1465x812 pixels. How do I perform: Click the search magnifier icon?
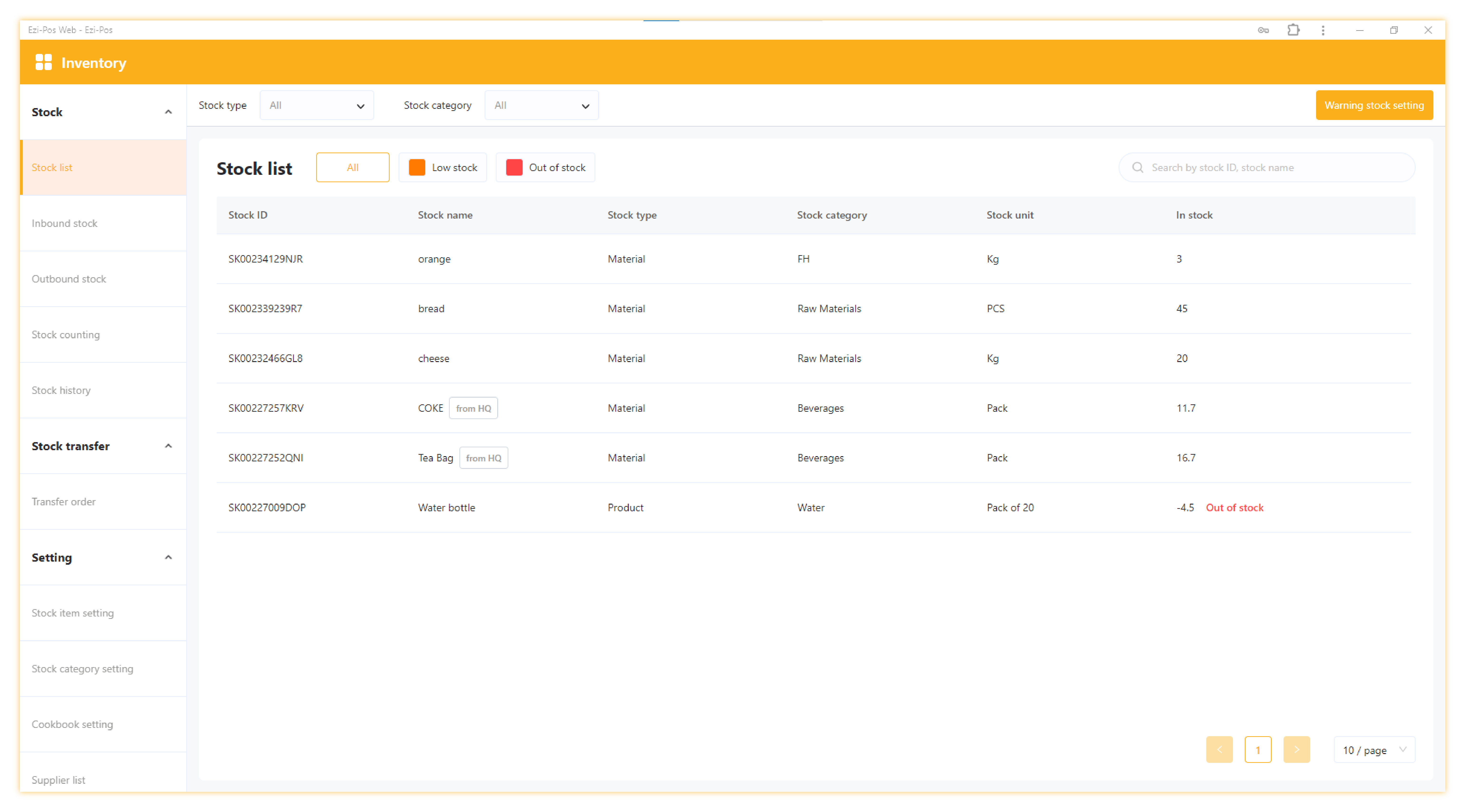point(1137,167)
